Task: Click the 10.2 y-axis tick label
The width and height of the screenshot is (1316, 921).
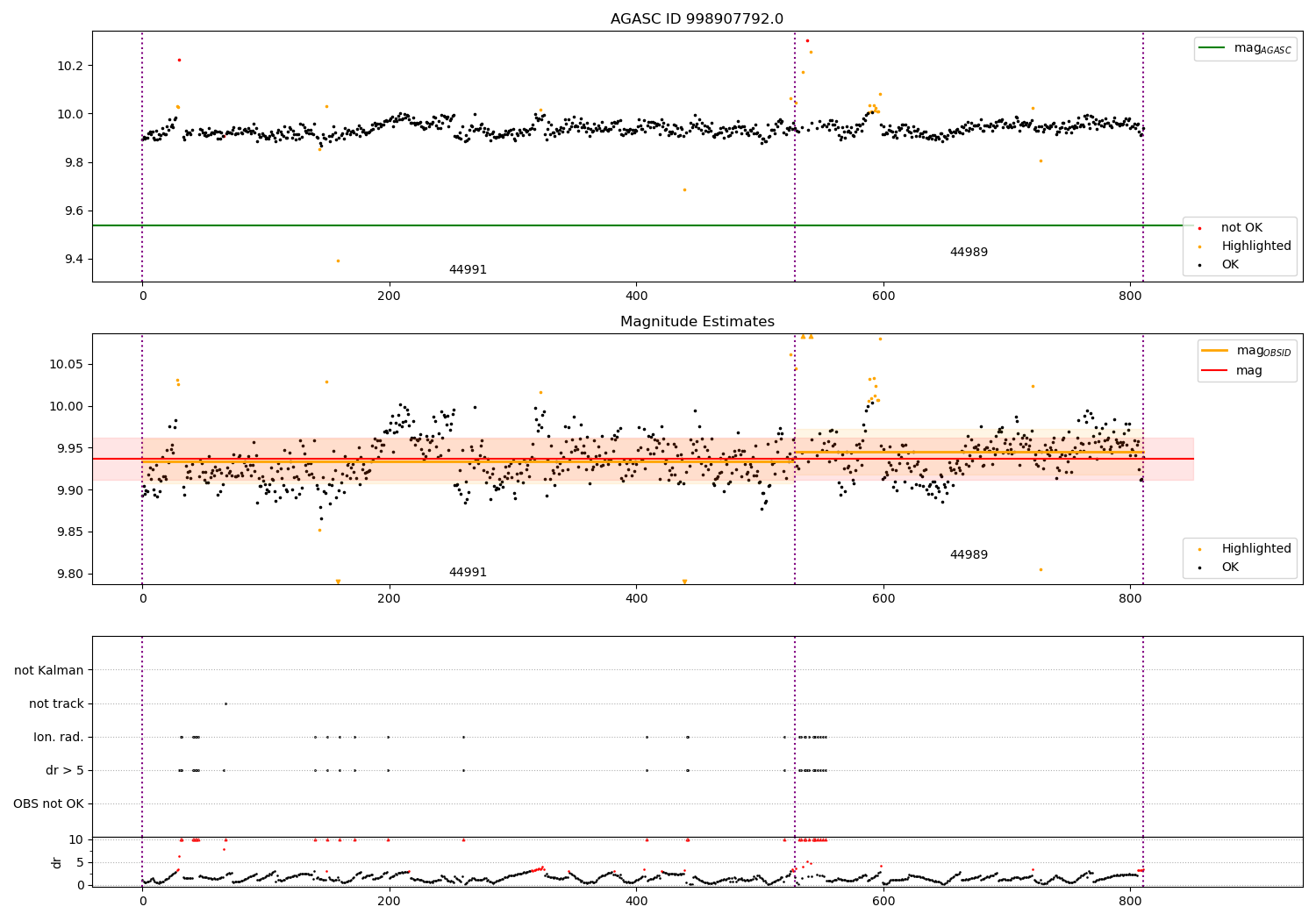Action: click(x=70, y=66)
